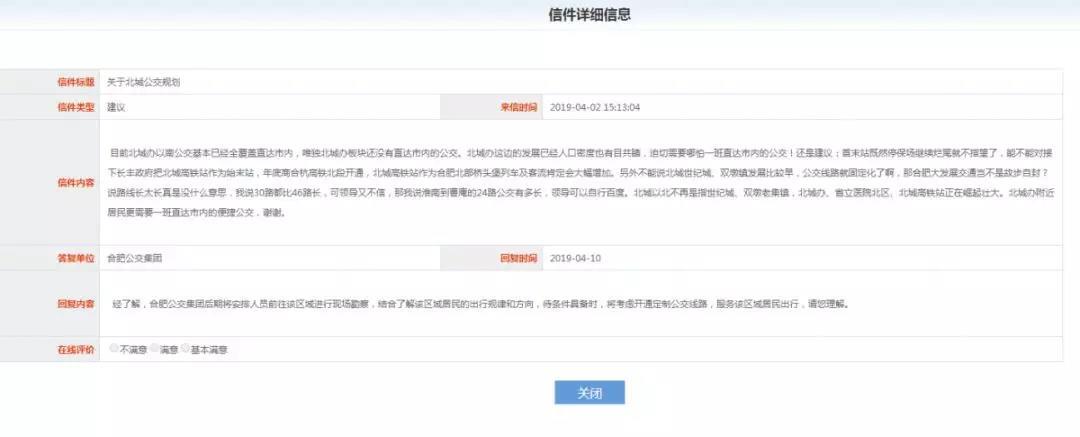Image resolution: width=1080 pixels, height=437 pixels.
Task: Click the 在线评价 field label
Action: tap(76, 349)
